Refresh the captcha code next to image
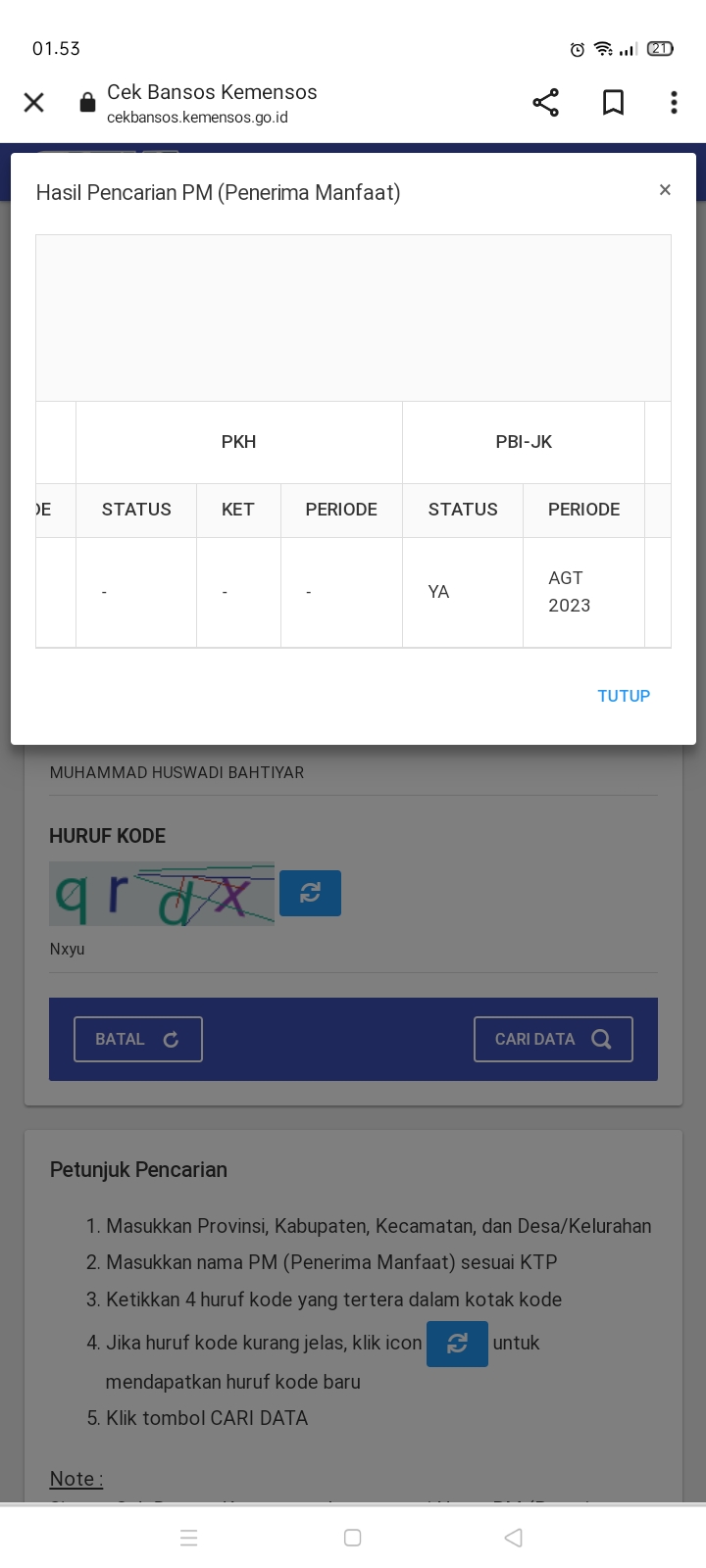The width and height of the screenshot is (706, 1568). 310,893
